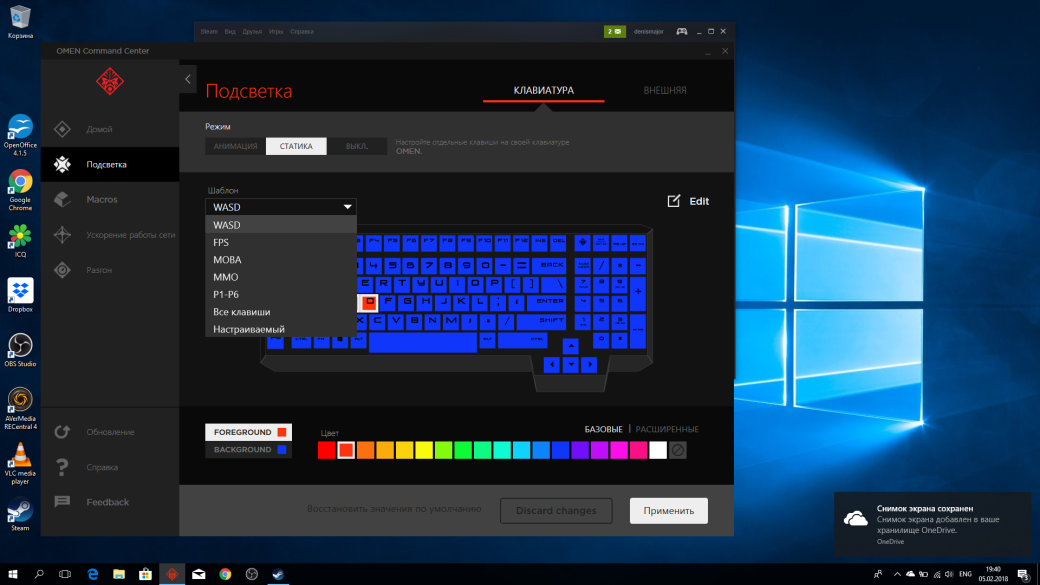Switch to the ВНЕШНЯЯ tab
Image resolution: width=1040 pixels, height=585 pixels.
[x=665, y=90]
